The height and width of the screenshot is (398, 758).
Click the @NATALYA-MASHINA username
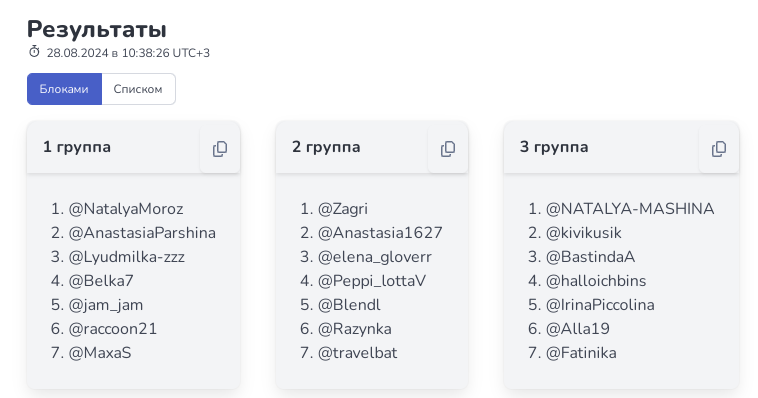coord(630,209)
